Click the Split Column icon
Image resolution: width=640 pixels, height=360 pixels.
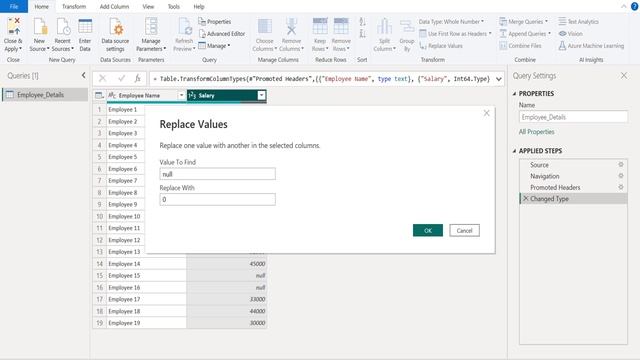(384, 27)
